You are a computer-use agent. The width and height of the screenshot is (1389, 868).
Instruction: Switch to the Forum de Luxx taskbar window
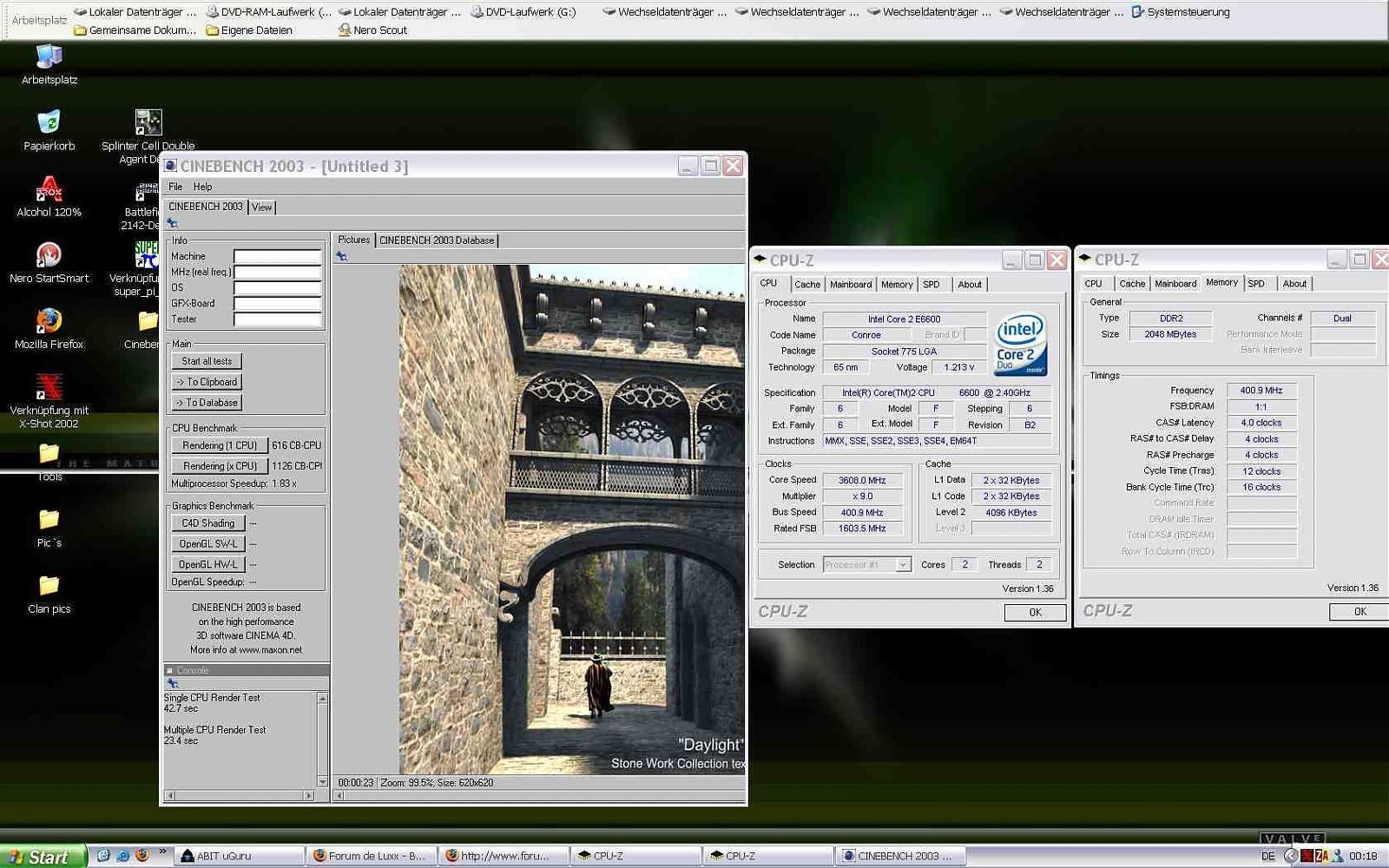[x=372, y=856]
